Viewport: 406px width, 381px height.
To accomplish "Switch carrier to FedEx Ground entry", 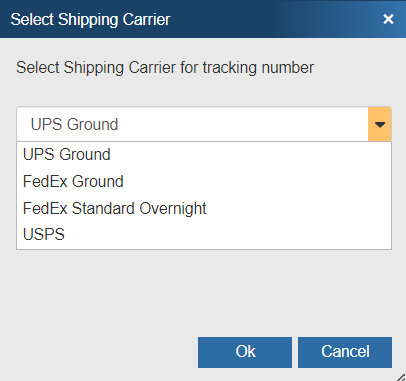I will [204, 182].
